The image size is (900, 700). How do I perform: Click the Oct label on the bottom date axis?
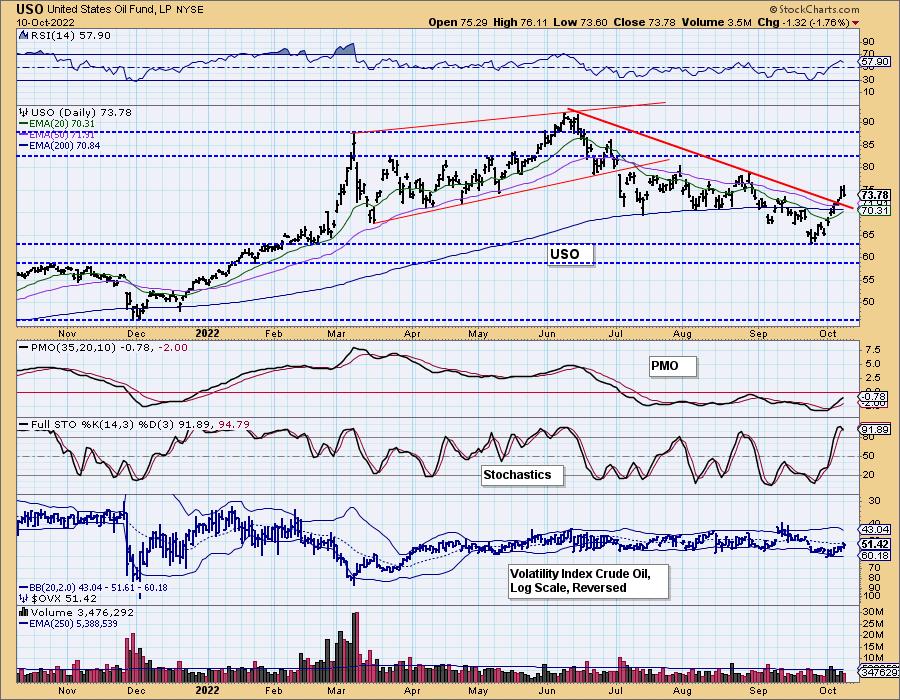point(828,690)
